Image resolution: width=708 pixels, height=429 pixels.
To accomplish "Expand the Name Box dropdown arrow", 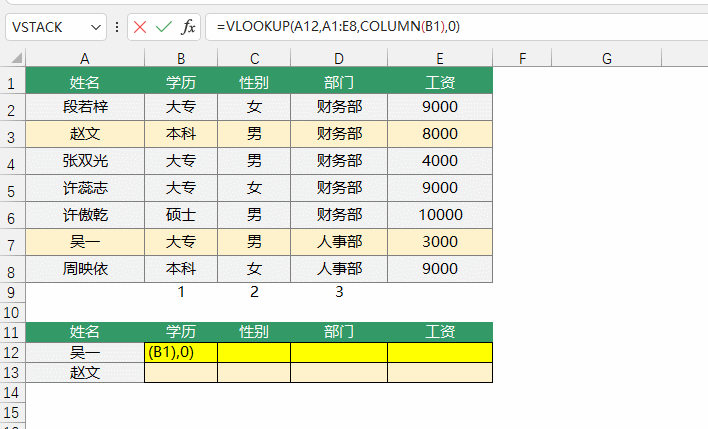I will tap(96, 28).
